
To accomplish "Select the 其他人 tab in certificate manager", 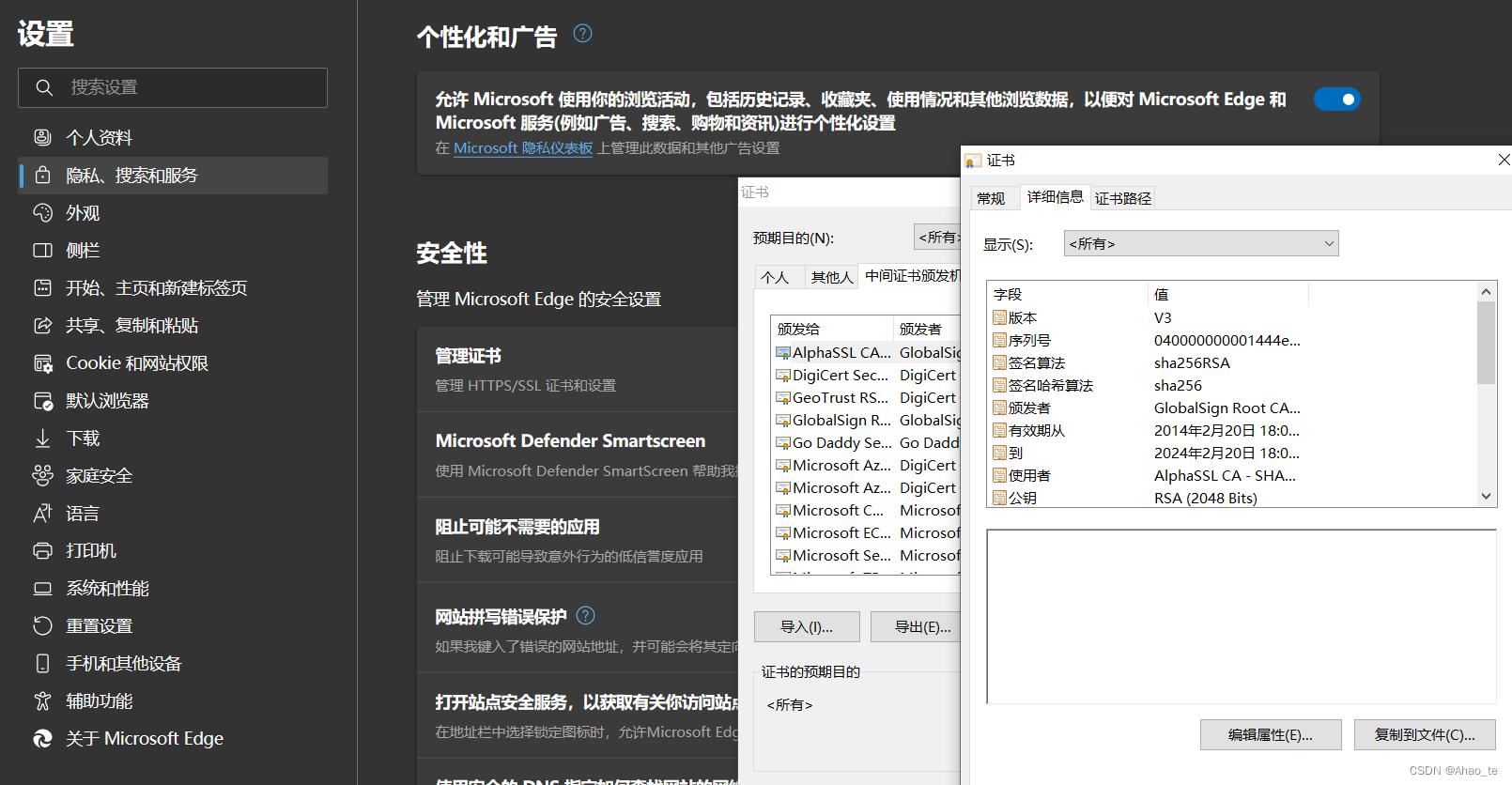I will coord(832,277).
